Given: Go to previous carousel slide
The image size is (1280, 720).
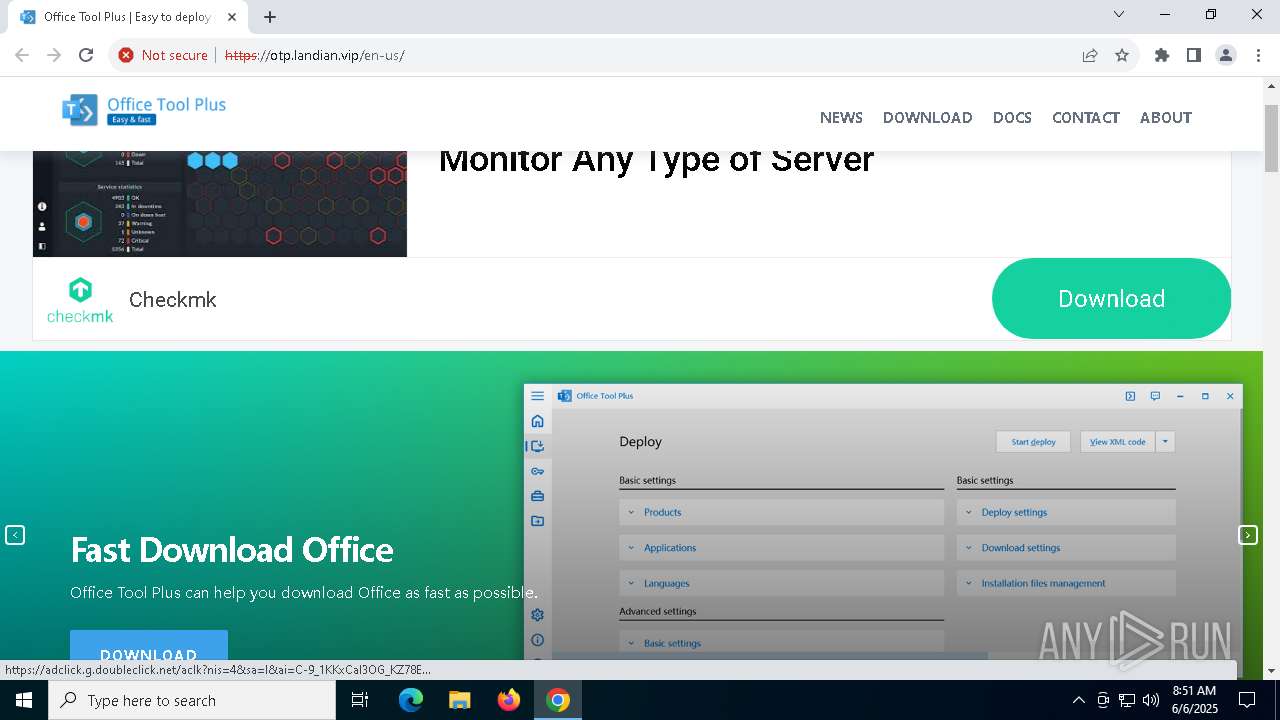Looking at the screenshot, I should point(15,535).
